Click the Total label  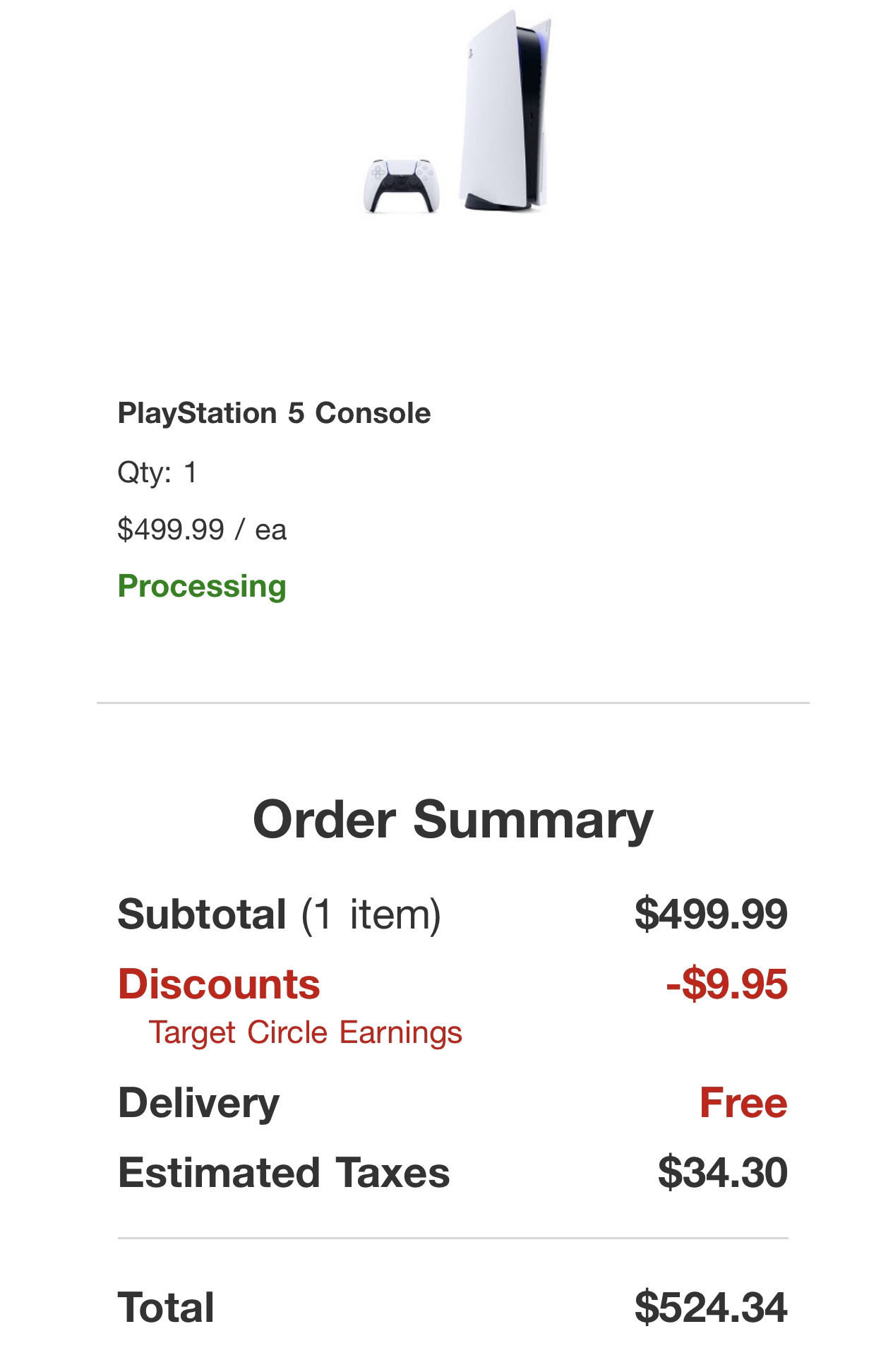coord(166,1307)
